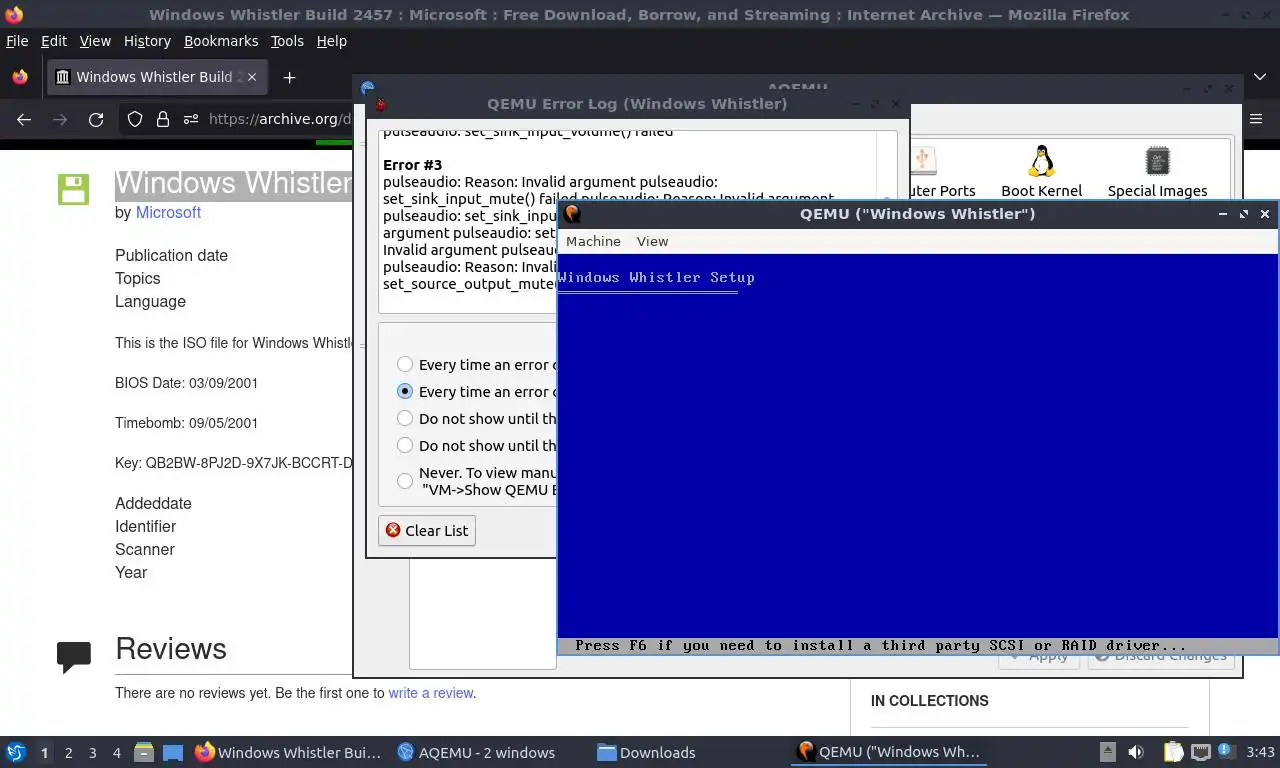The height and width of the screenshot is (768, 1280).
Task: Select the second 'Do not show until' radio option
Action: (x=405, y=445)
